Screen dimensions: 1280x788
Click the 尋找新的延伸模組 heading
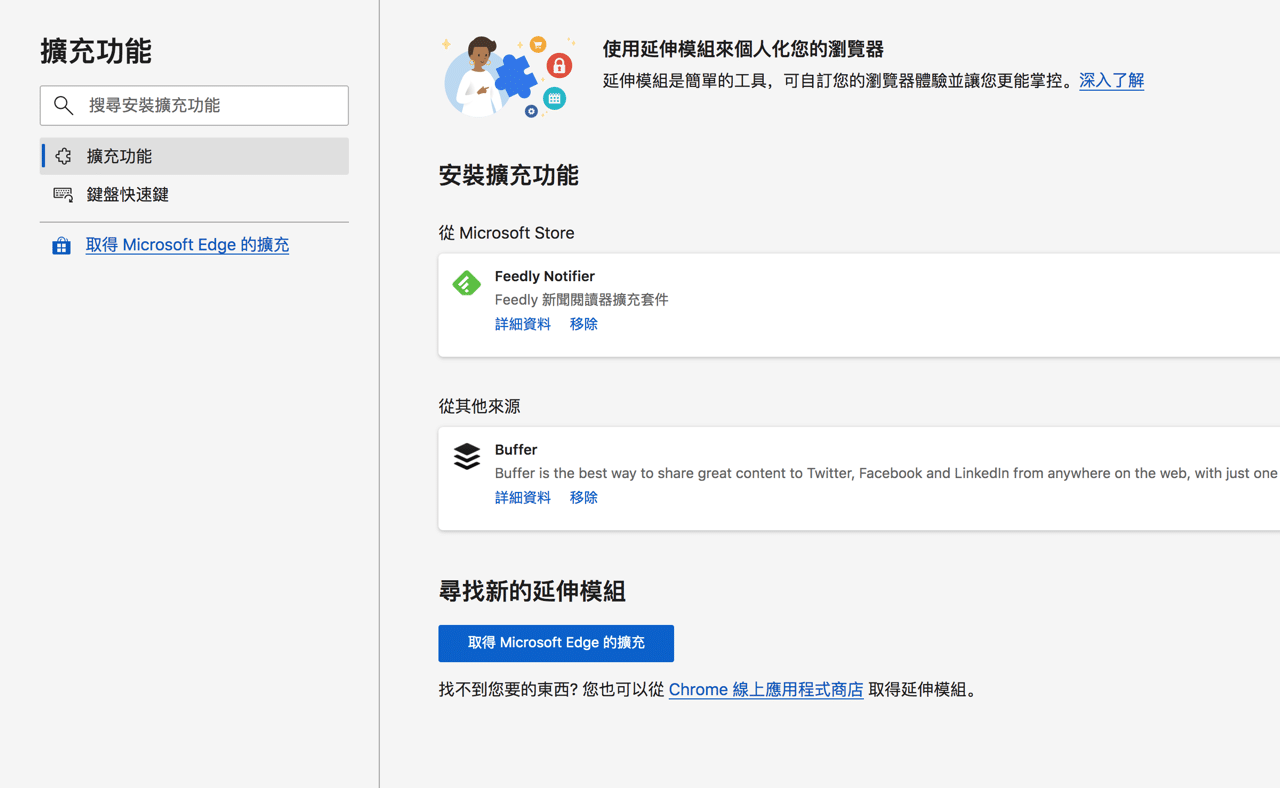pos(532,591)
